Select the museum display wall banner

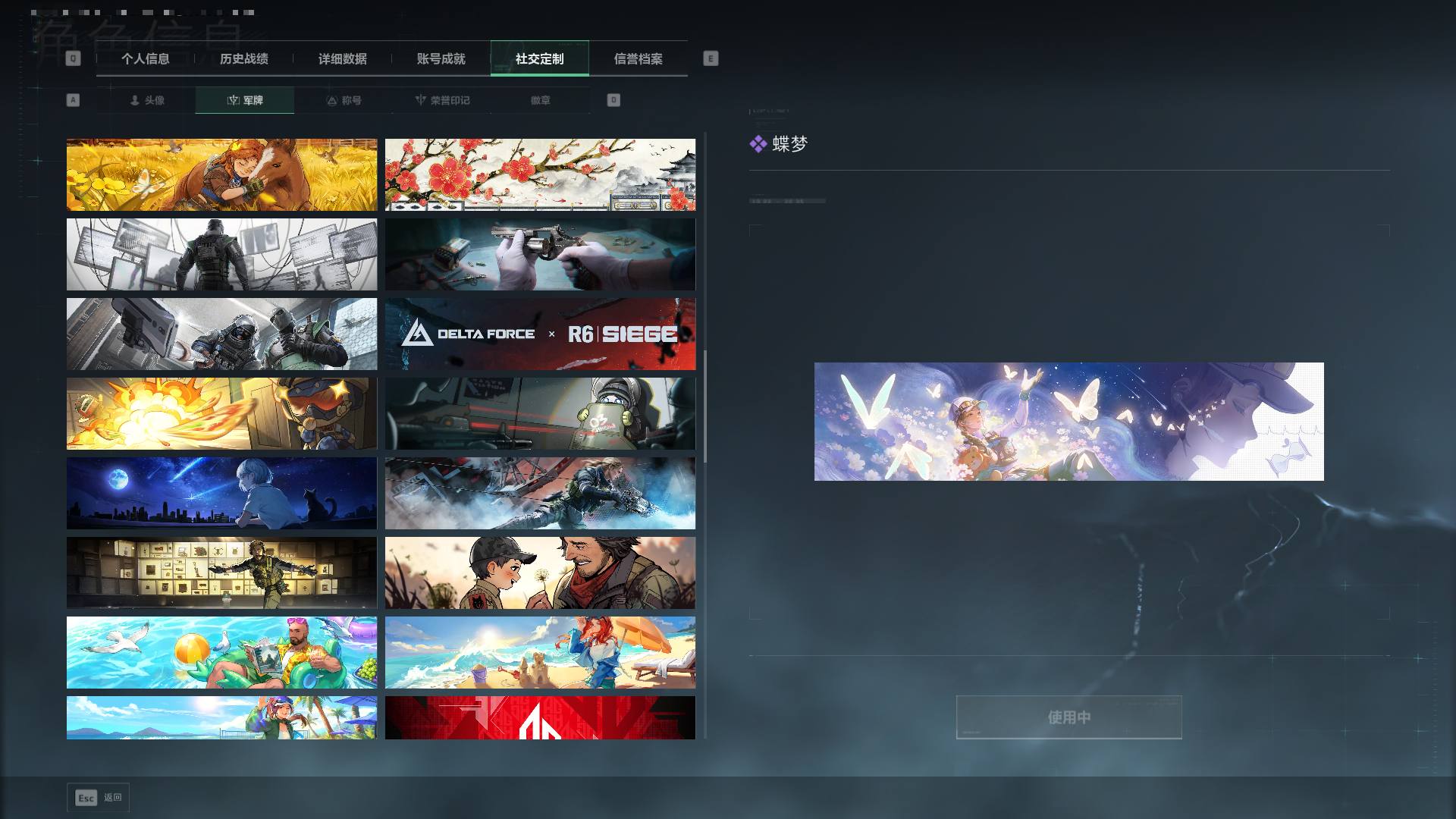(221, 573)
